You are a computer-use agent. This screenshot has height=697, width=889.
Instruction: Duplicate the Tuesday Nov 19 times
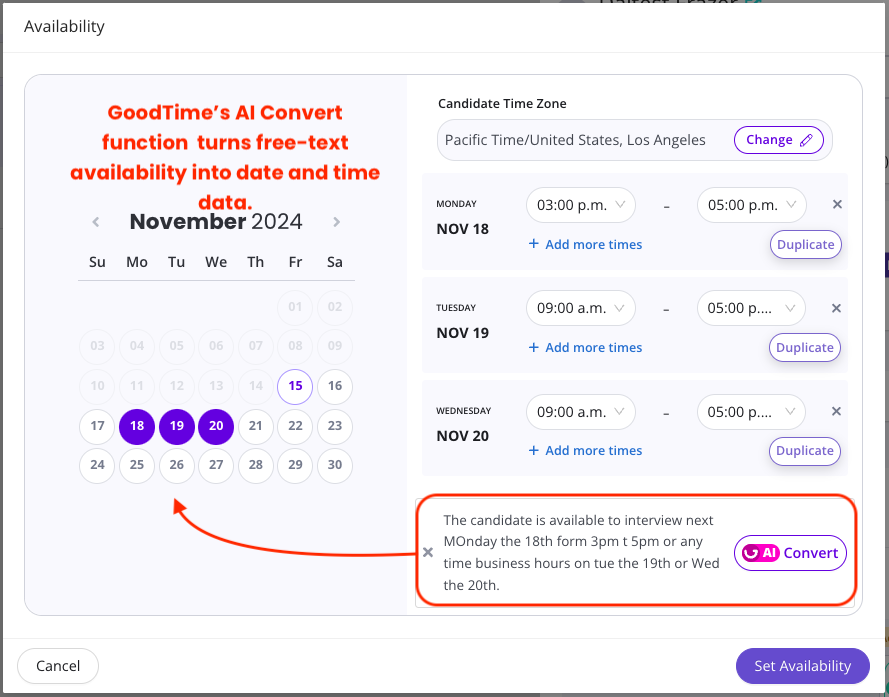point(805,348)
